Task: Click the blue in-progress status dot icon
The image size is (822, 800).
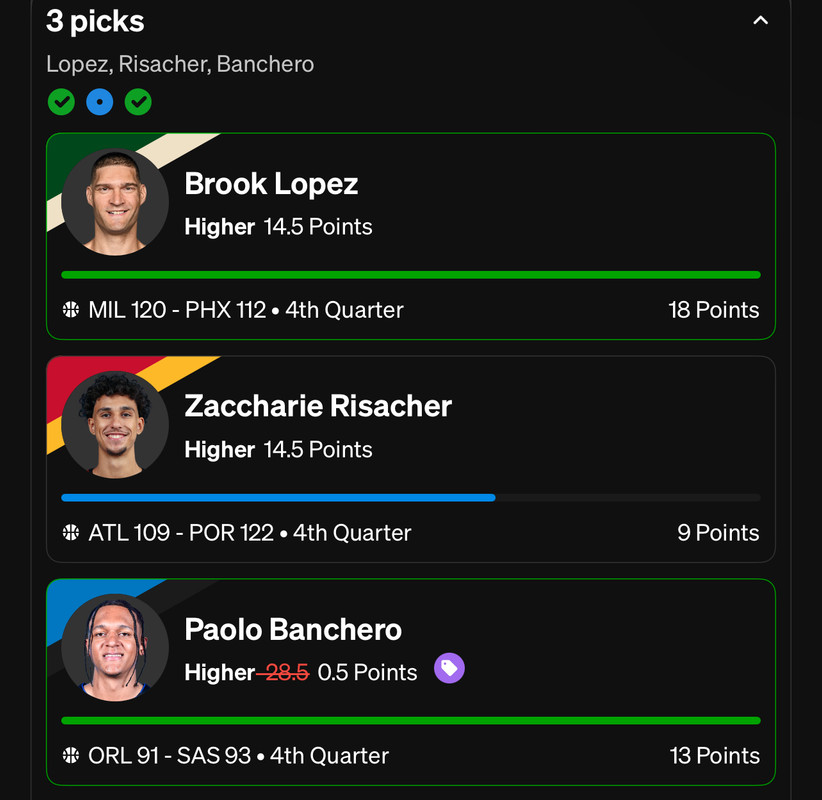Action: click(x=100, y=102)
